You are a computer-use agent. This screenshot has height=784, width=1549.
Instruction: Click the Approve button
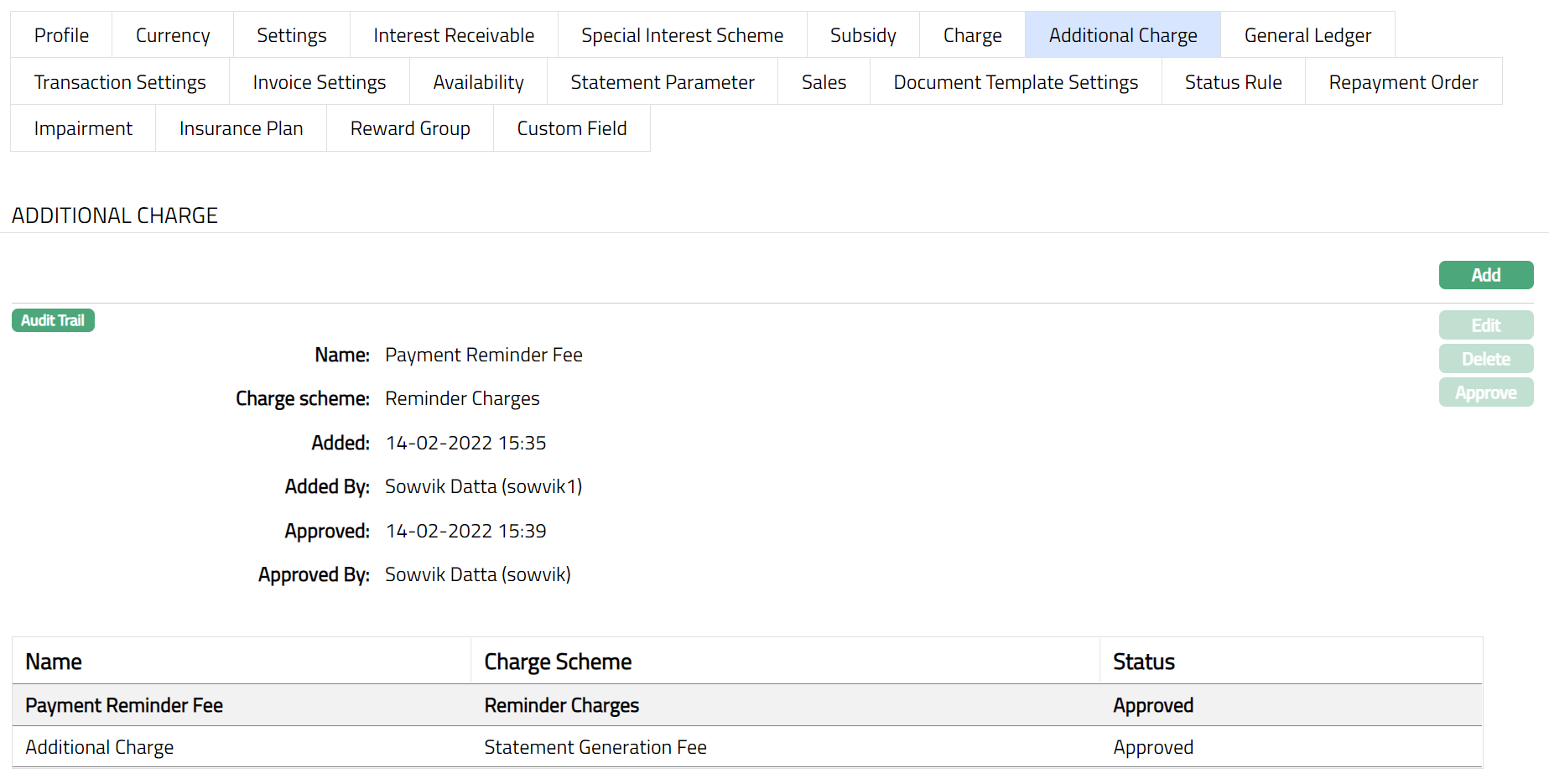tap(1485, 392)
